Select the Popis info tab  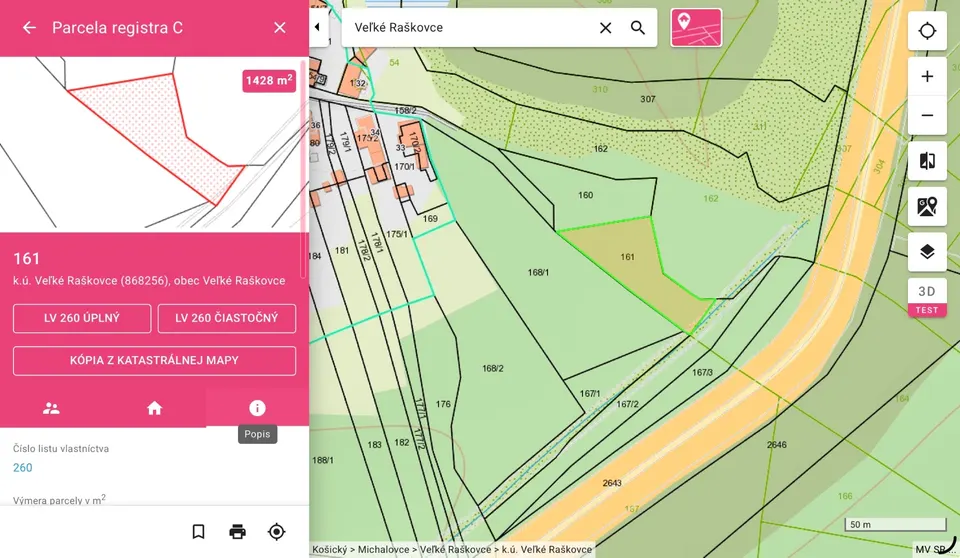click(257, 408)
